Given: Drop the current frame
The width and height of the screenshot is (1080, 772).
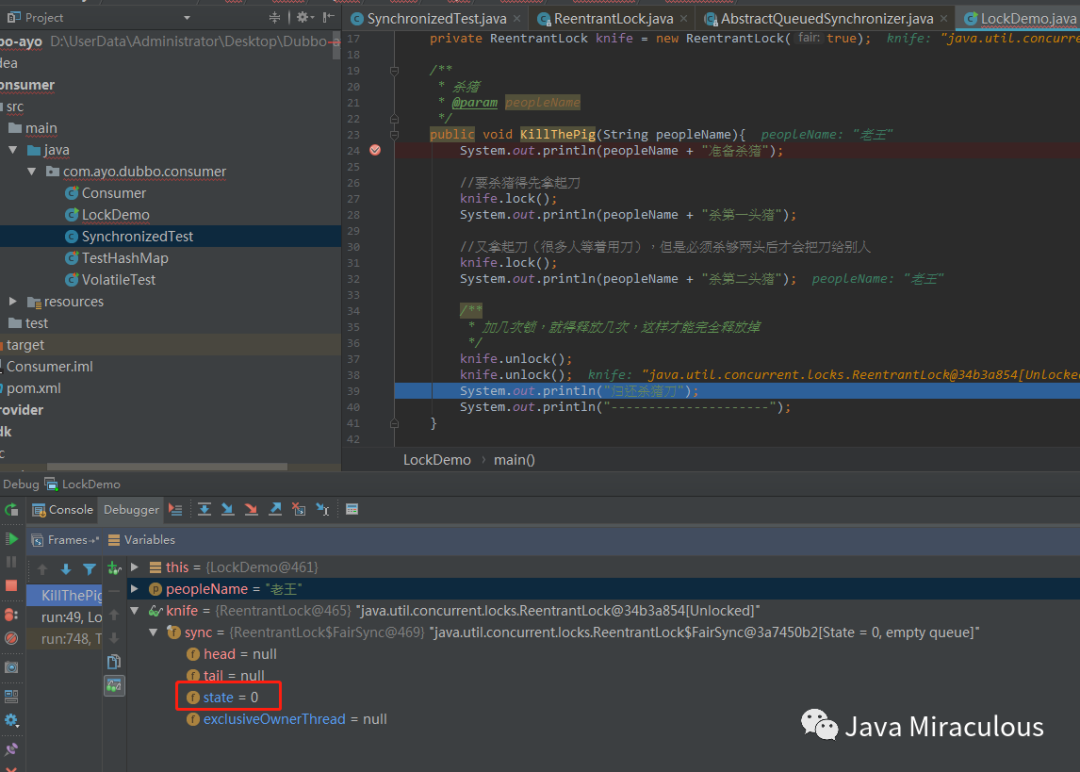Looking at the screenshot, I should [299, 510].
